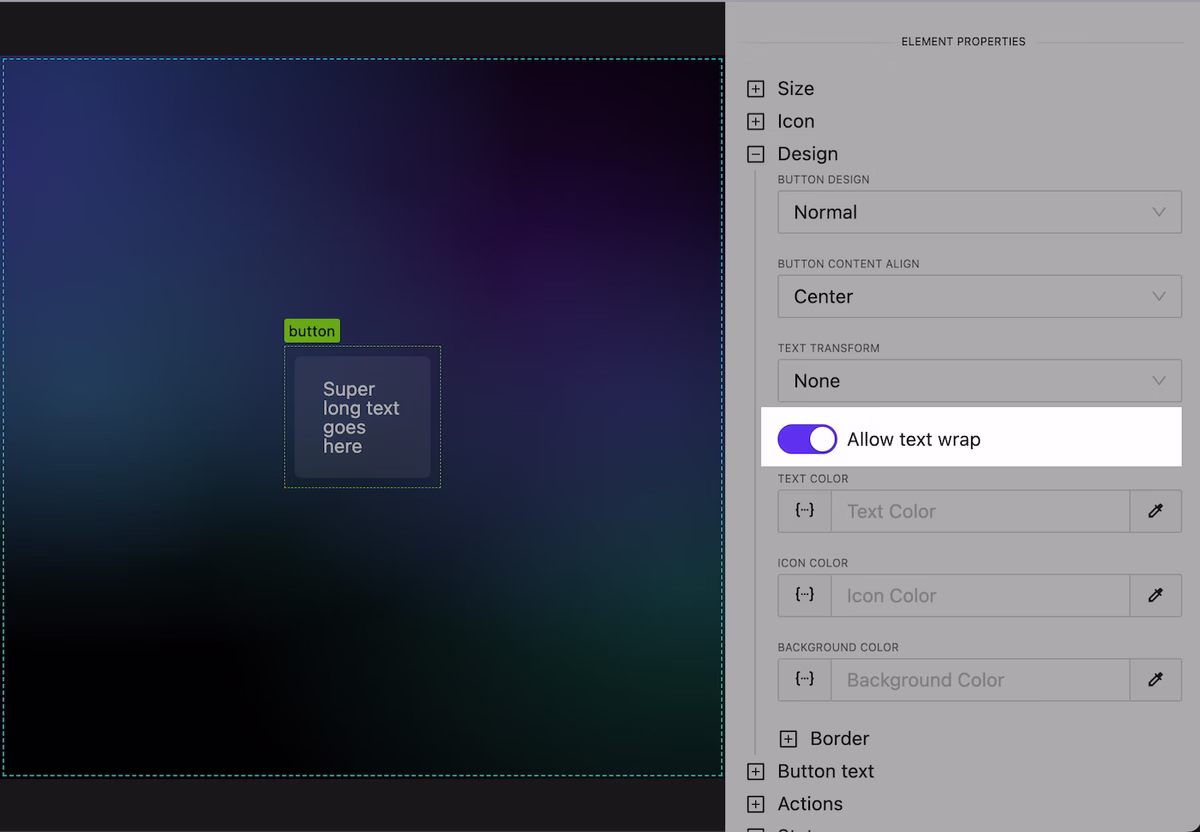Click the eyedropper icon for Background Color
This screenshot has width=1200, height=832.
1156,680
